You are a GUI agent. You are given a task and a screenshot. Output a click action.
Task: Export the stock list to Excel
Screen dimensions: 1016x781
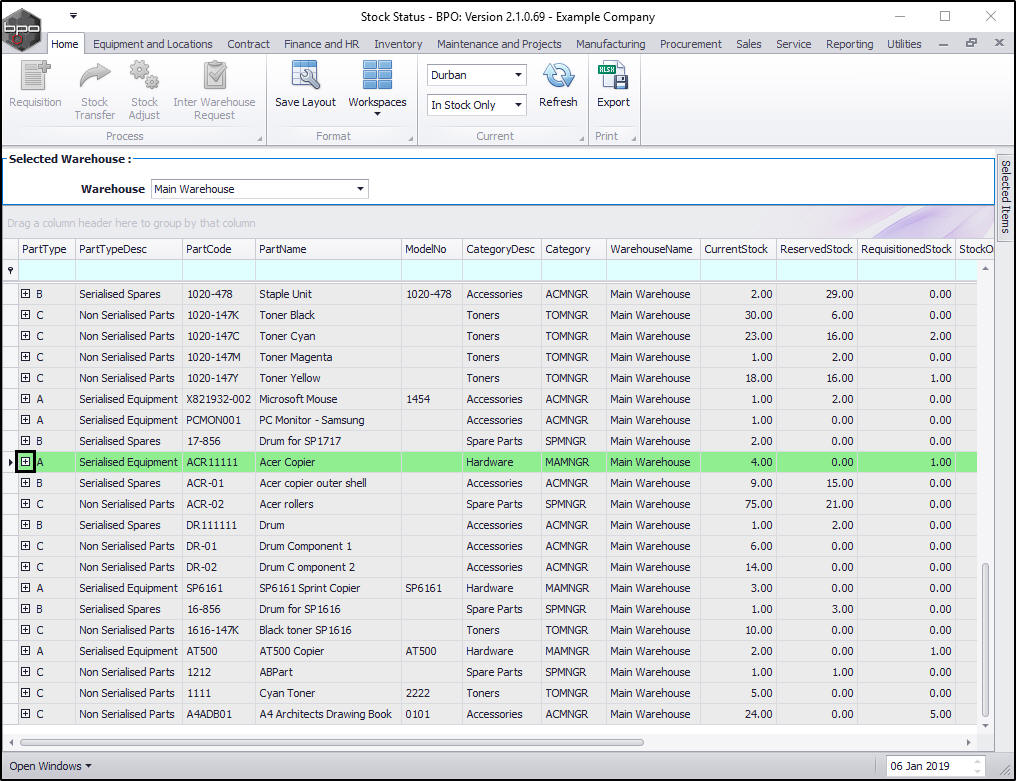(x=613, y=78)
